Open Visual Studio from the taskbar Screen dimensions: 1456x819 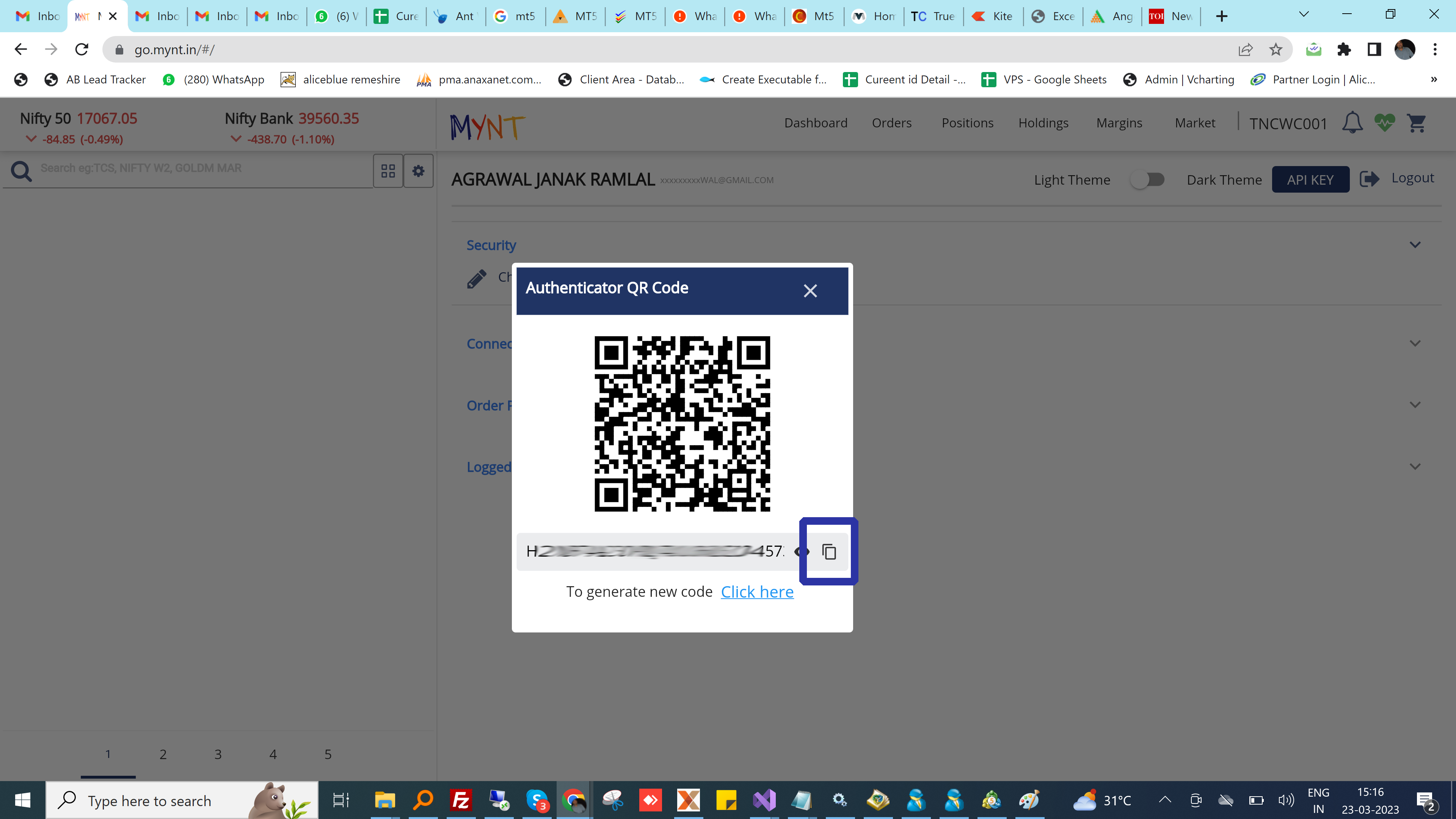click(x=764, y=800)
